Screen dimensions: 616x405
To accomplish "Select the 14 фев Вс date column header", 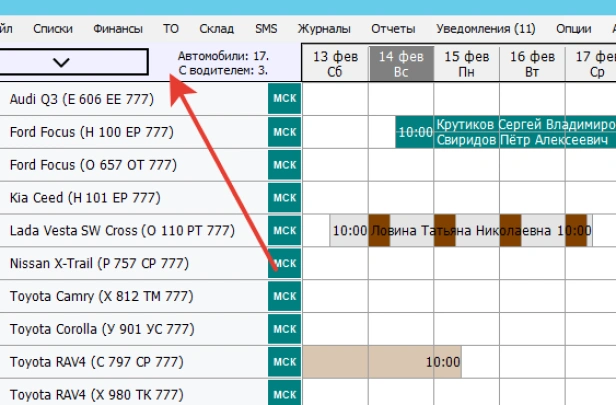I will pos(401,64).
